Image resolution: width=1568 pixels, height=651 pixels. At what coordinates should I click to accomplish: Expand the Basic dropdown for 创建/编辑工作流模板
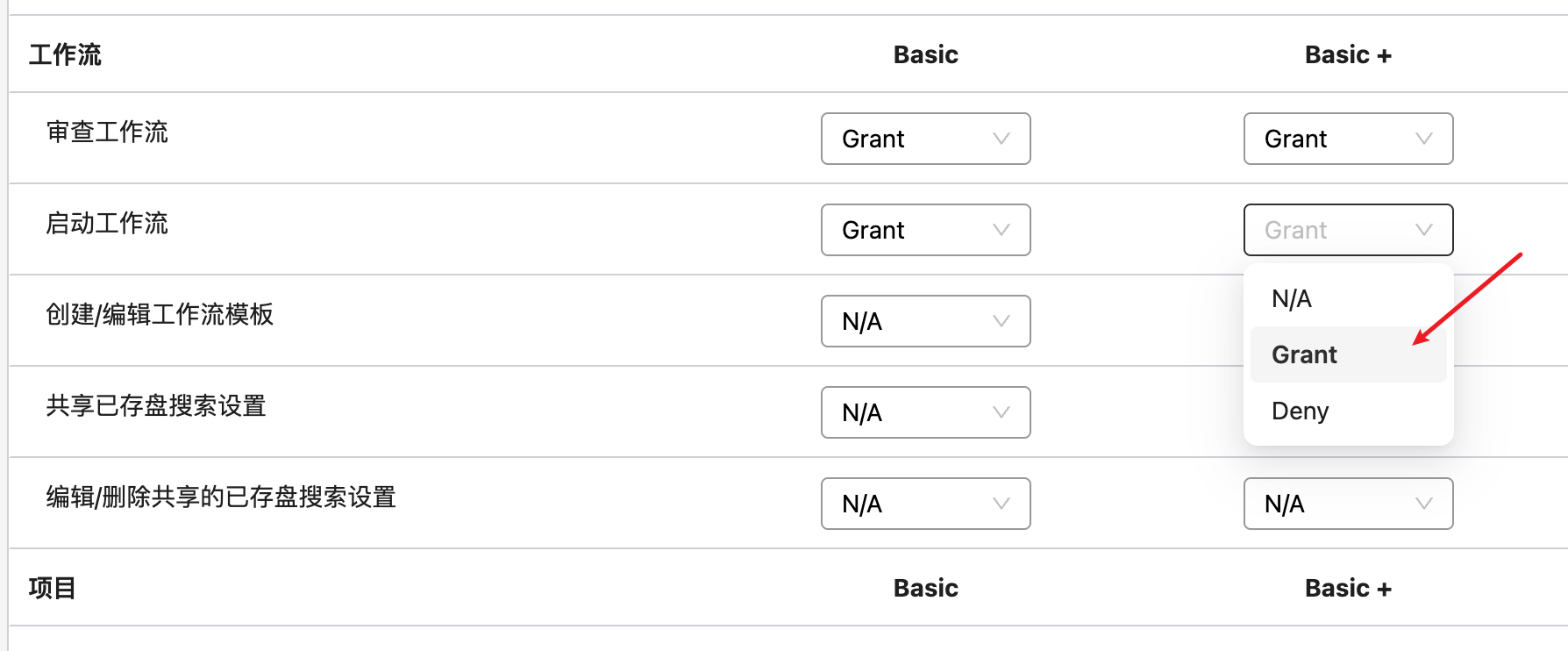[x=925, y=321]
